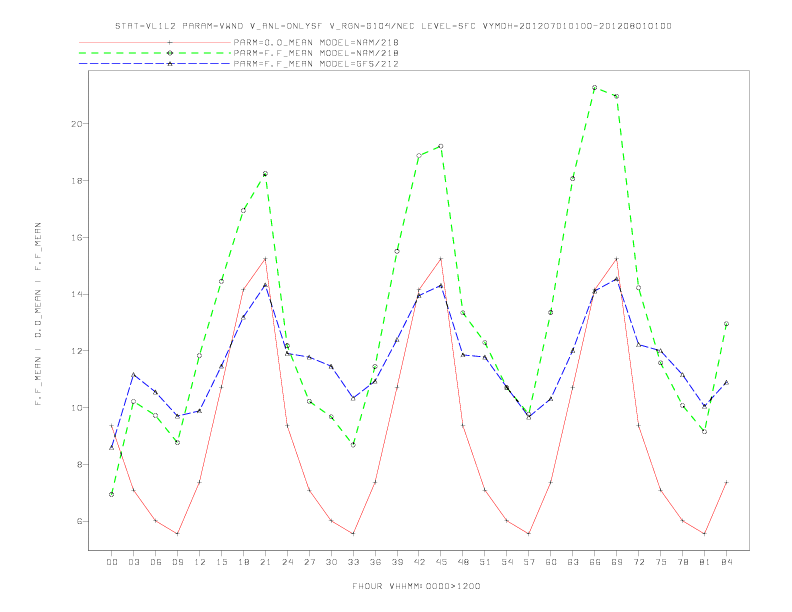Click x-axis tick label 84
This screenshot has width=792, height=612.
coord(726,562)
